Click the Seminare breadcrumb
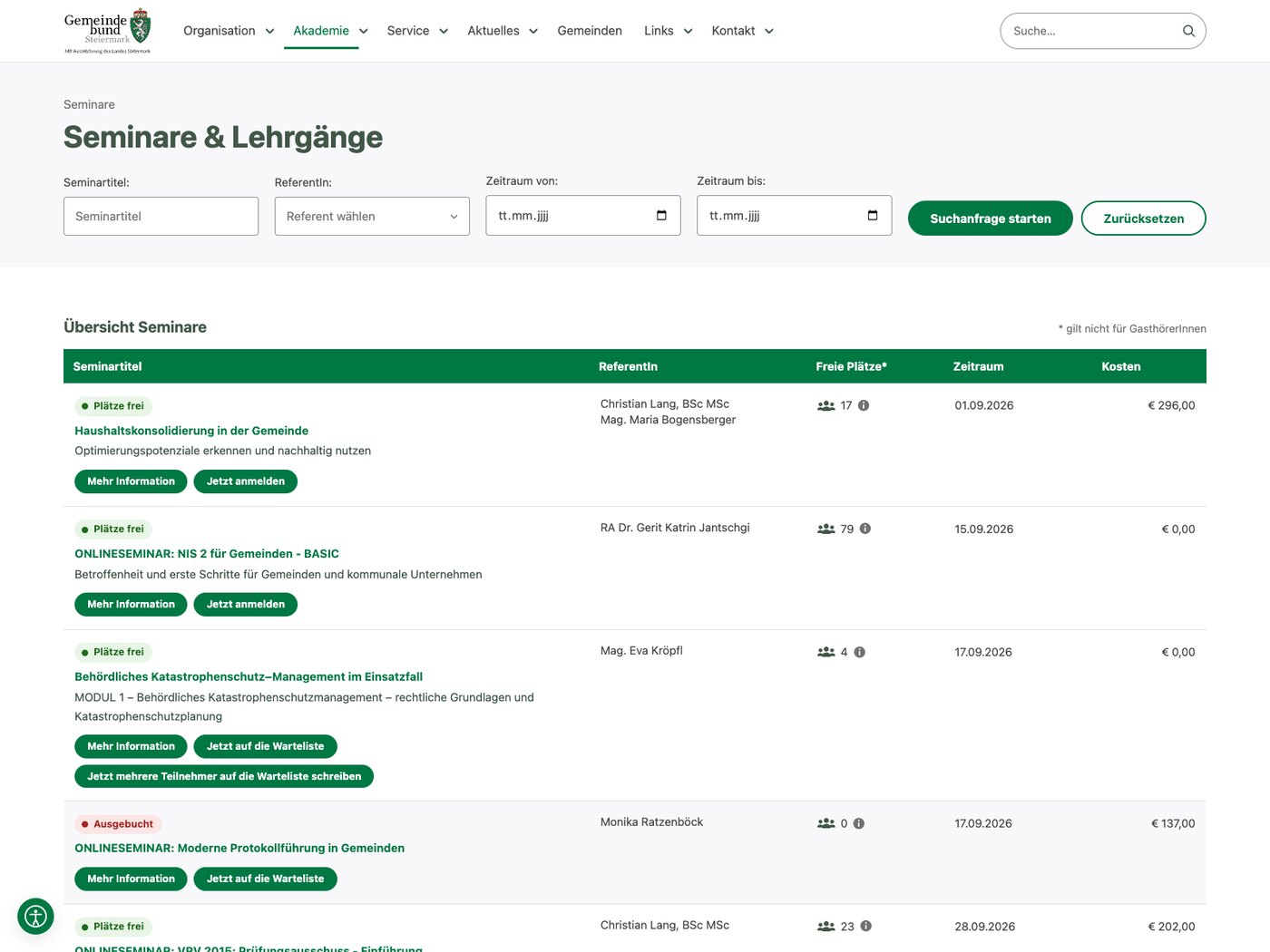1270x952 pixels. tap(89, 104)
